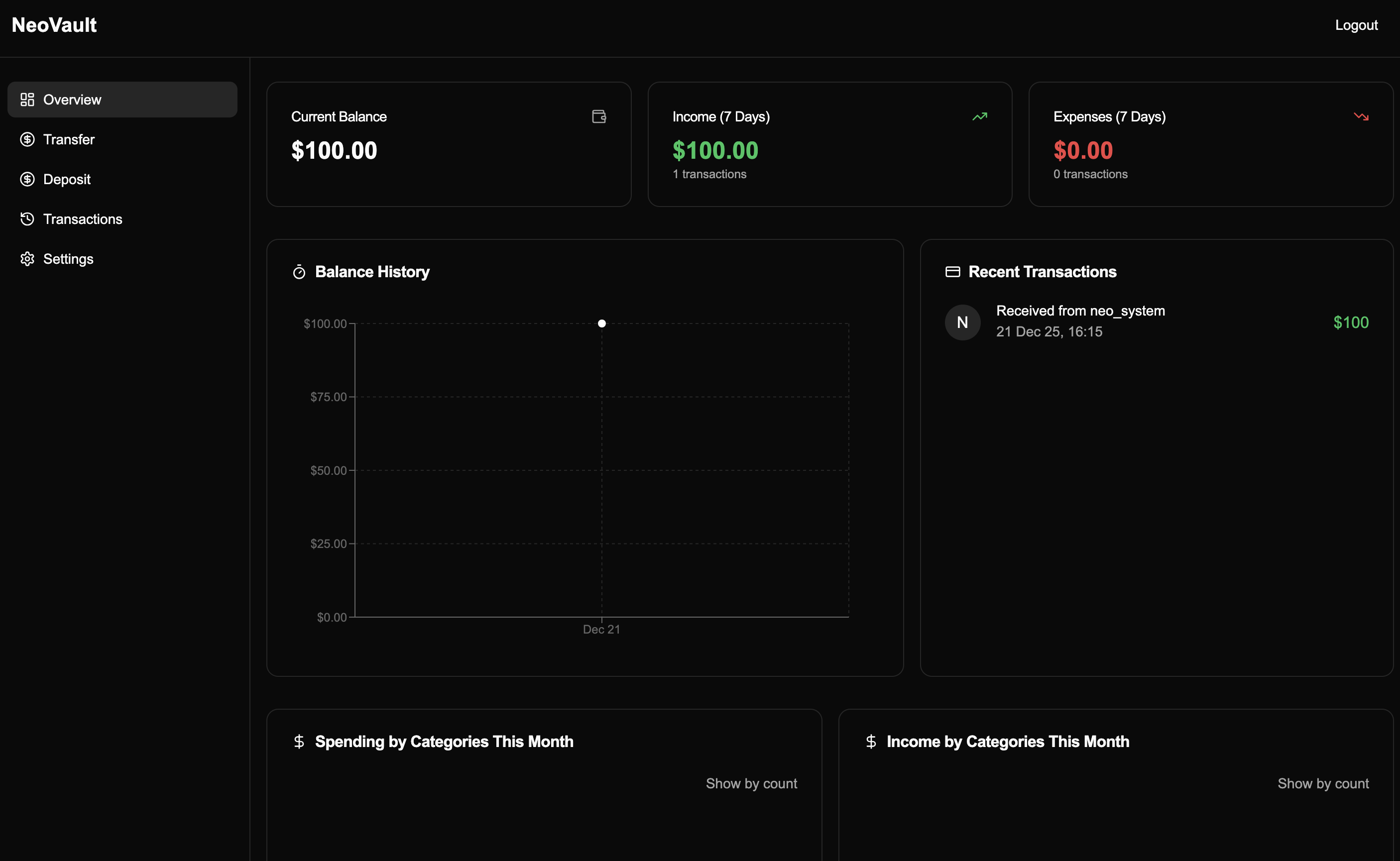Click the card icon beside Recent Transactions
This screenshot has height=861, width=1400.
(952, 272)
